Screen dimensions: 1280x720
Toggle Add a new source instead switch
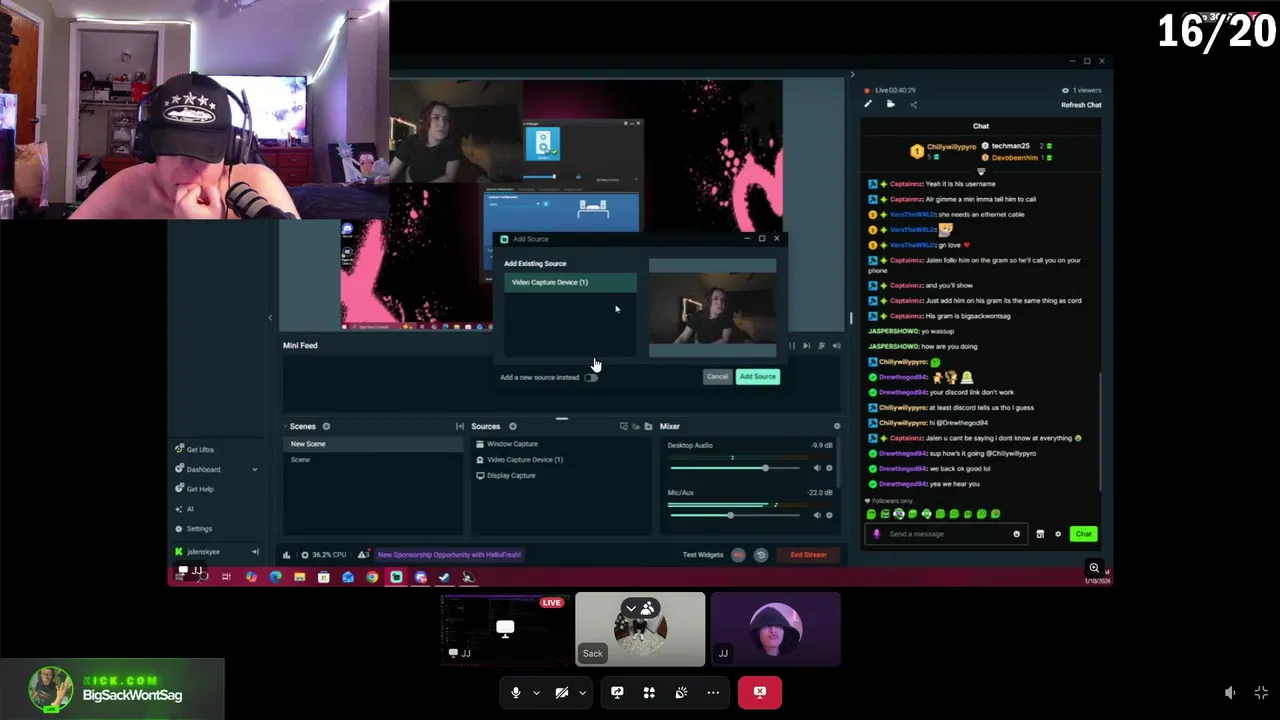591,377
